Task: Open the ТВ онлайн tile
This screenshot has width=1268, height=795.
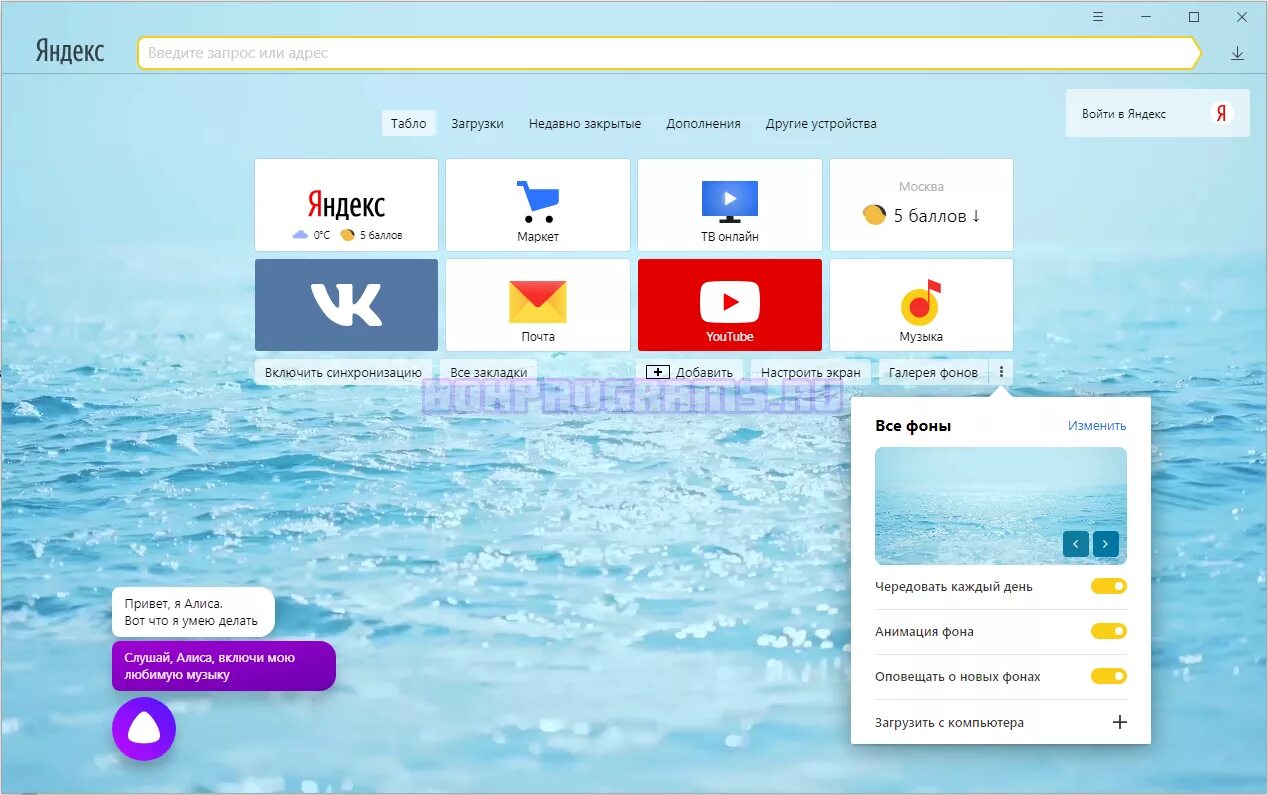Action: click(x=730, y=205)
